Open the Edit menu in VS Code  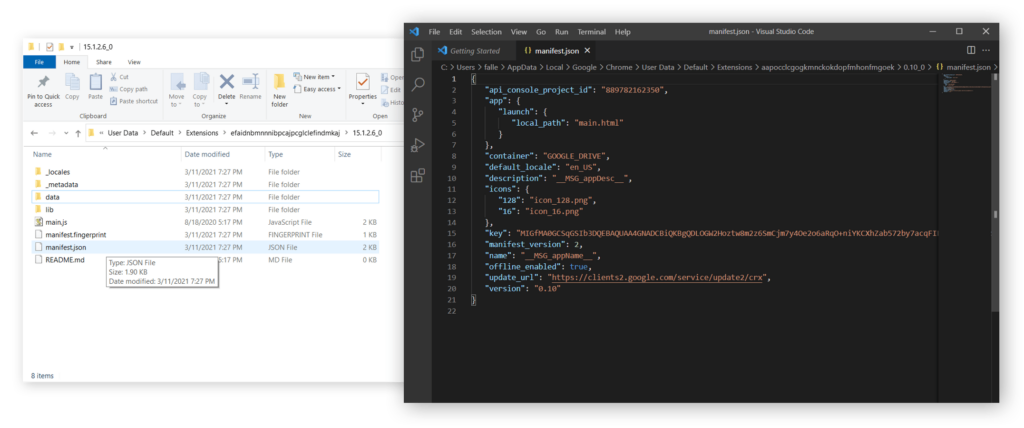pyautogui.click(x=455, y=31)
